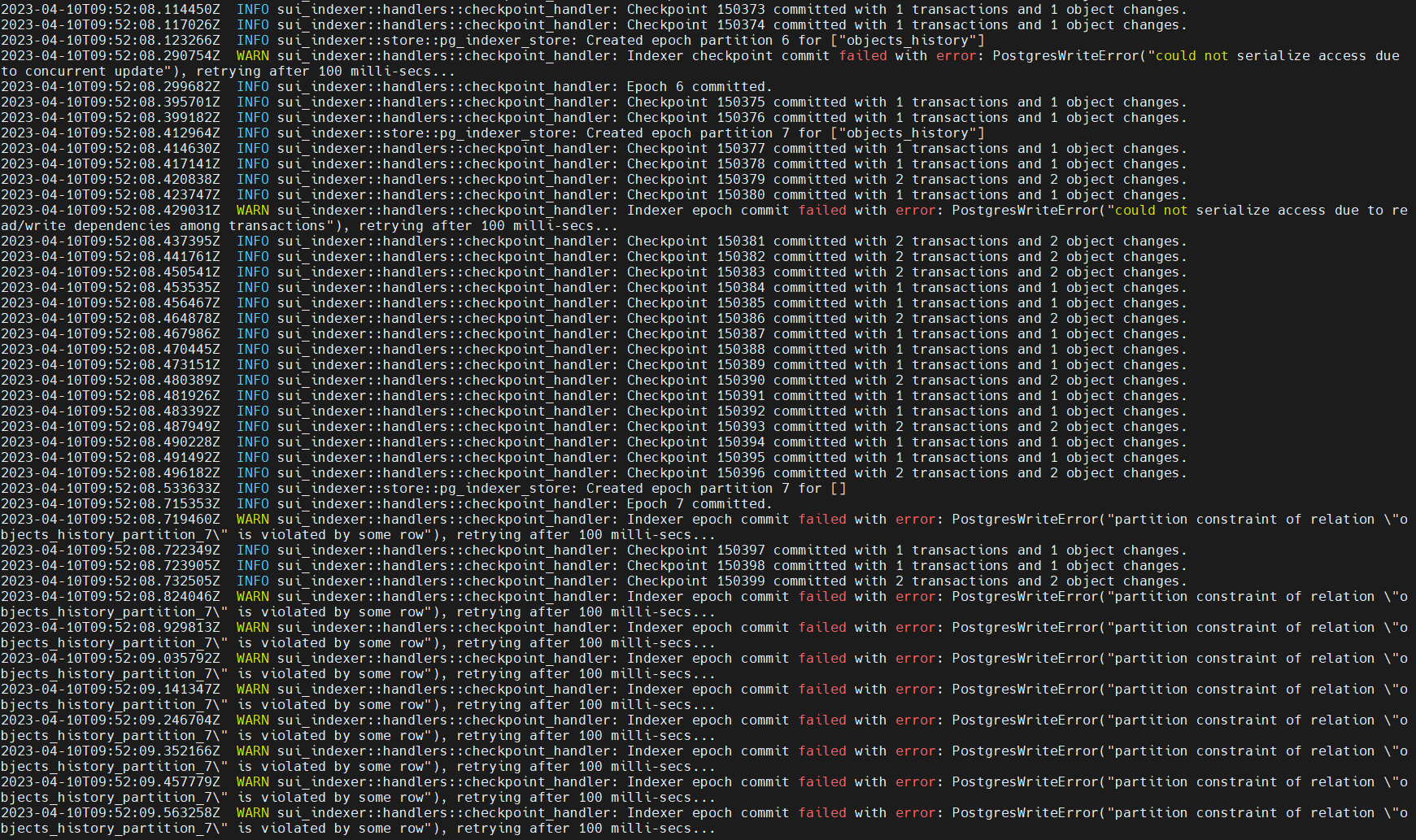Click the 'failed' keyword in the first warning

(x=863, y=55)
